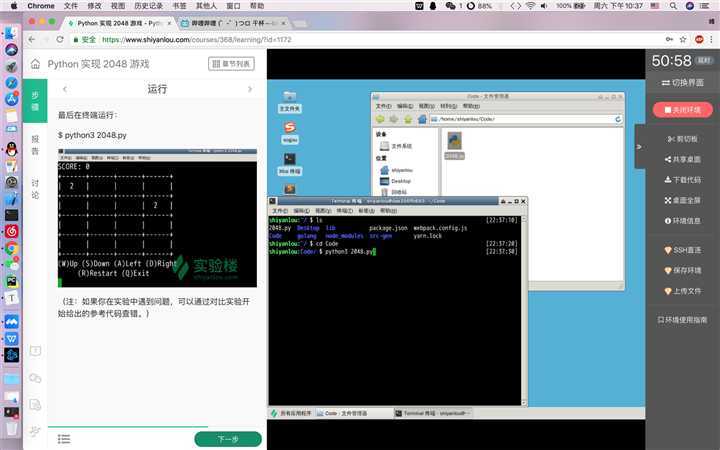Open file manager 文件 menu
Viewport: 720px width, 450px height.
[383, 106]
